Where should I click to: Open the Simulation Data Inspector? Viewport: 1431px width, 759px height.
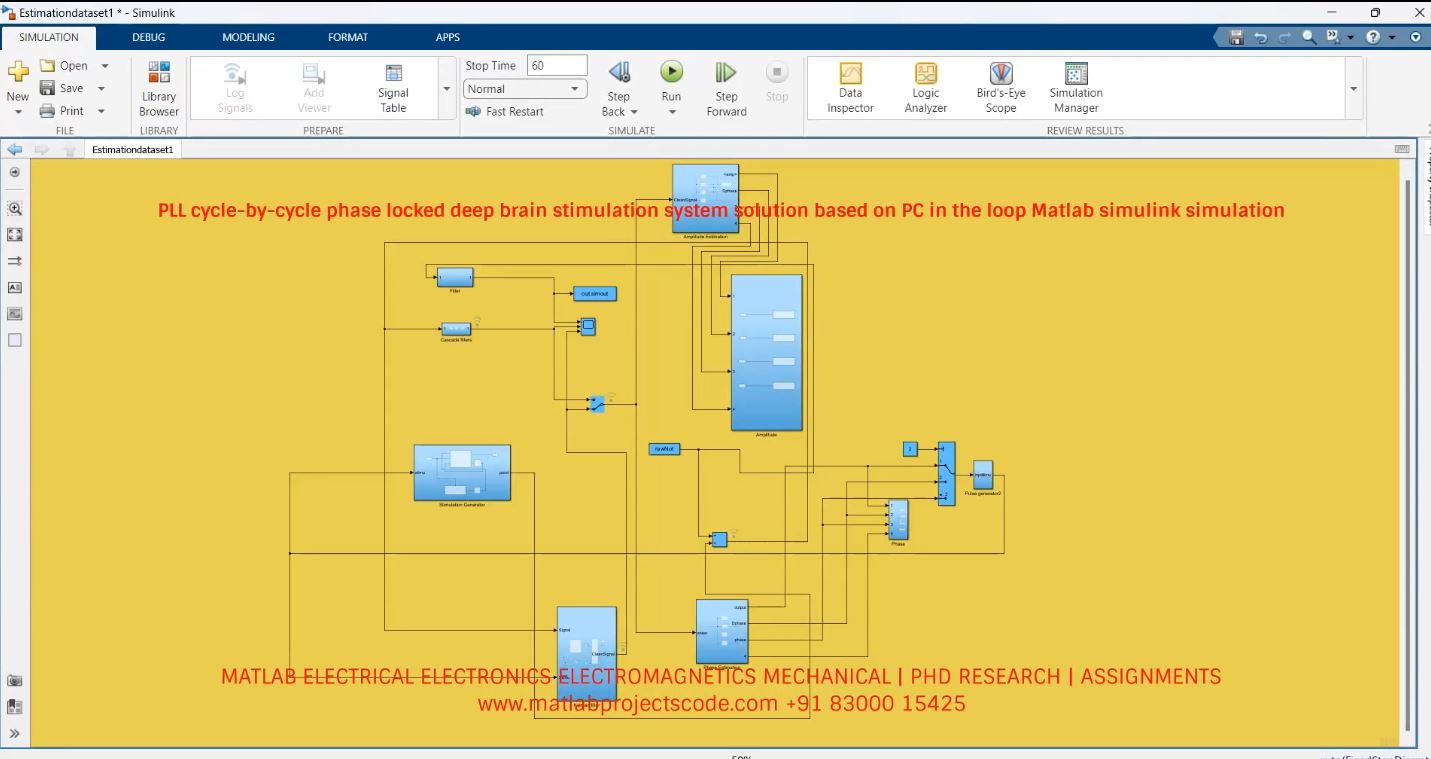pyautogui.click(x=849, y=87)
